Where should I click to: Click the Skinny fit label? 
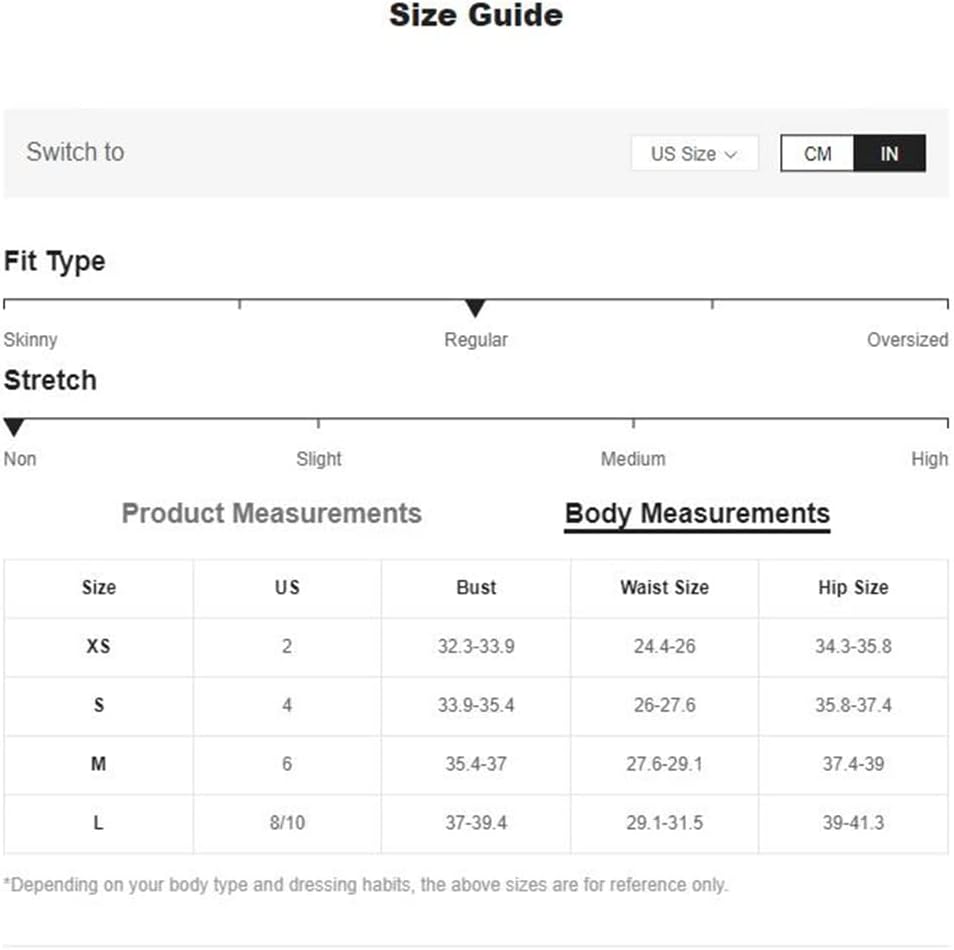point(31,340)
